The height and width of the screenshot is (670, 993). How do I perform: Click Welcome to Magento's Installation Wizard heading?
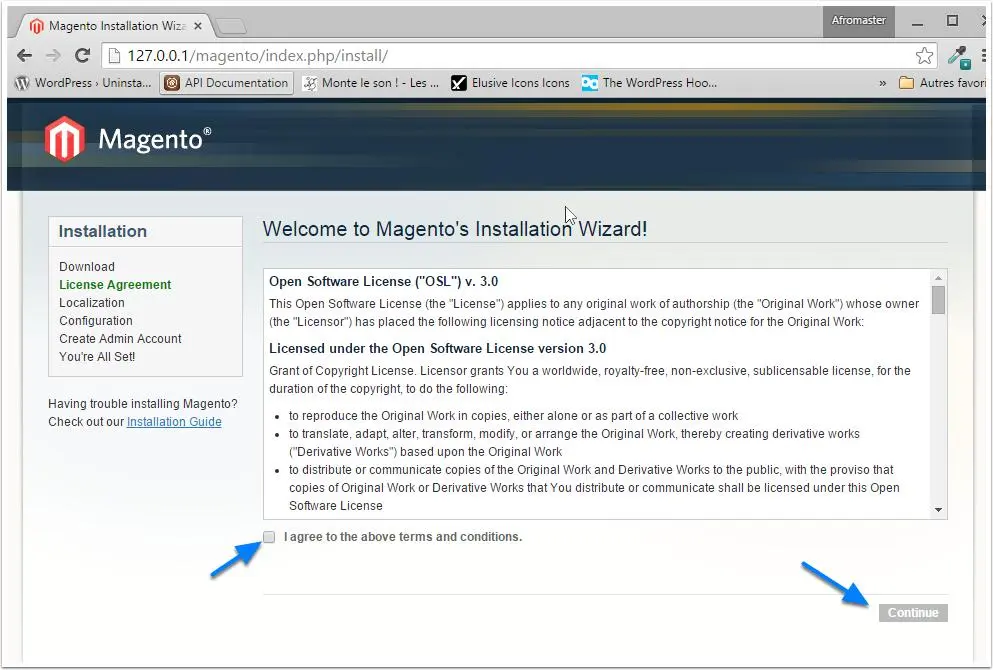[455, 229]
